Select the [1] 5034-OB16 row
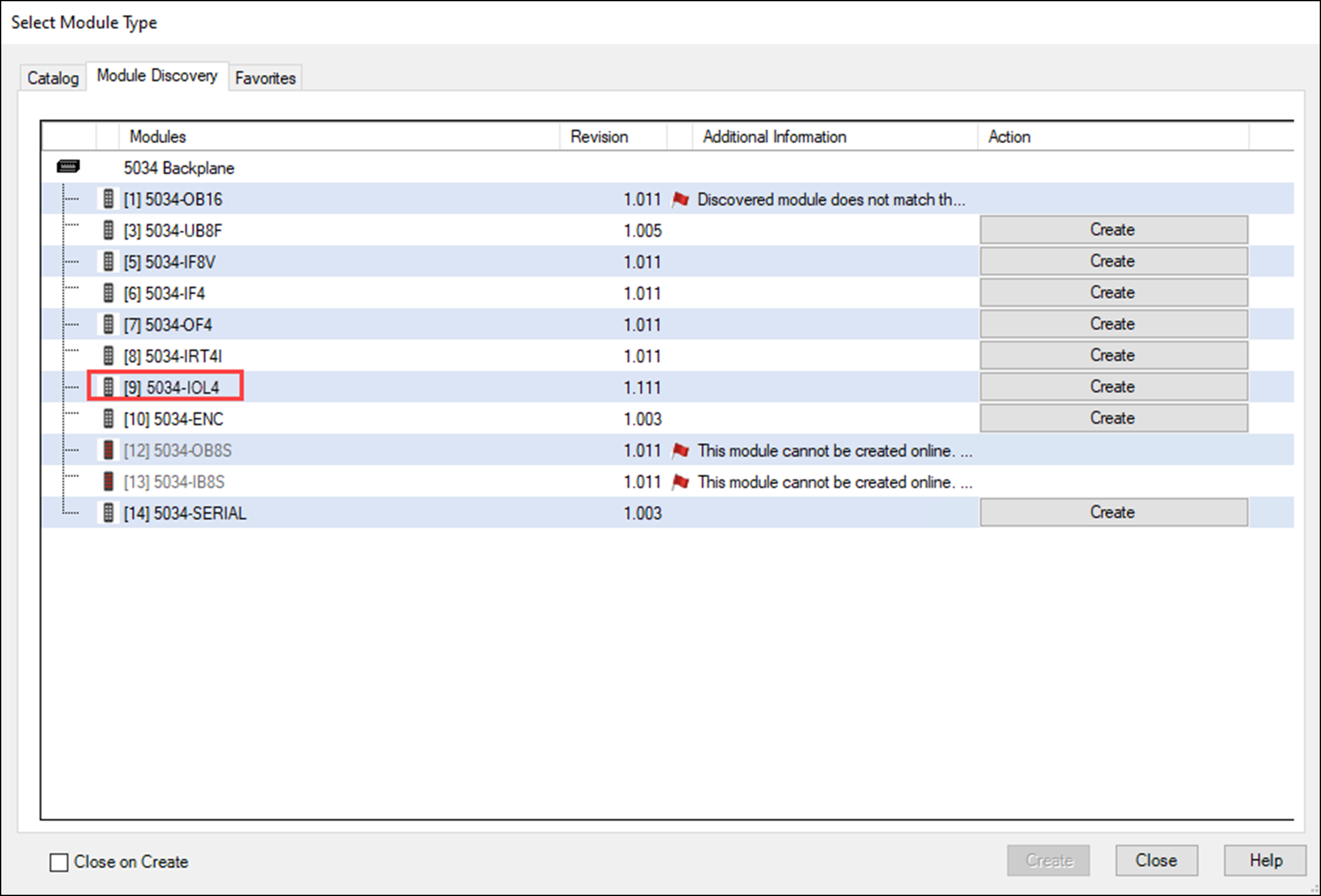The width and height of the screenshot is (1321, 896). [x=667, y=199]
